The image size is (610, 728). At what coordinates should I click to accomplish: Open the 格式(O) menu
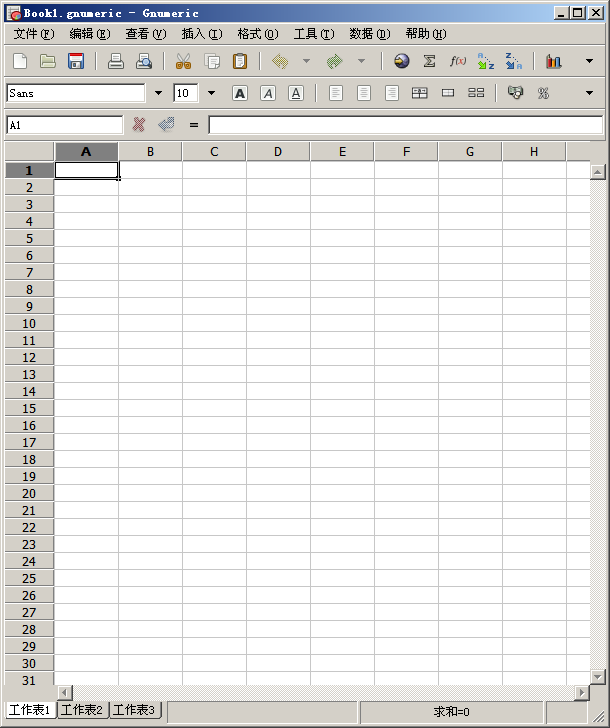pos(258,34)
